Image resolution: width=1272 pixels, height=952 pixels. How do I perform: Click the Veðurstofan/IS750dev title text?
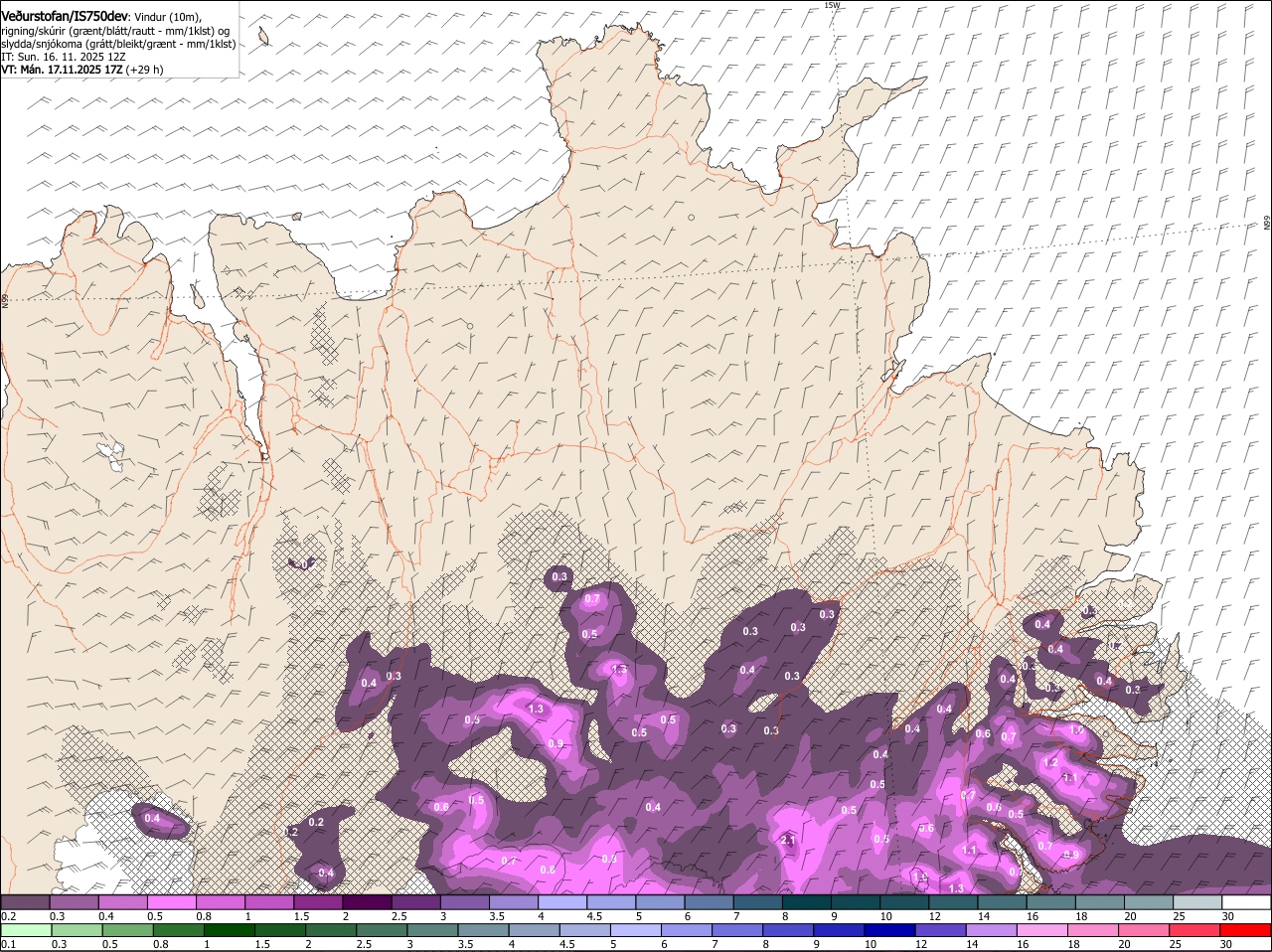coord(65,17)
